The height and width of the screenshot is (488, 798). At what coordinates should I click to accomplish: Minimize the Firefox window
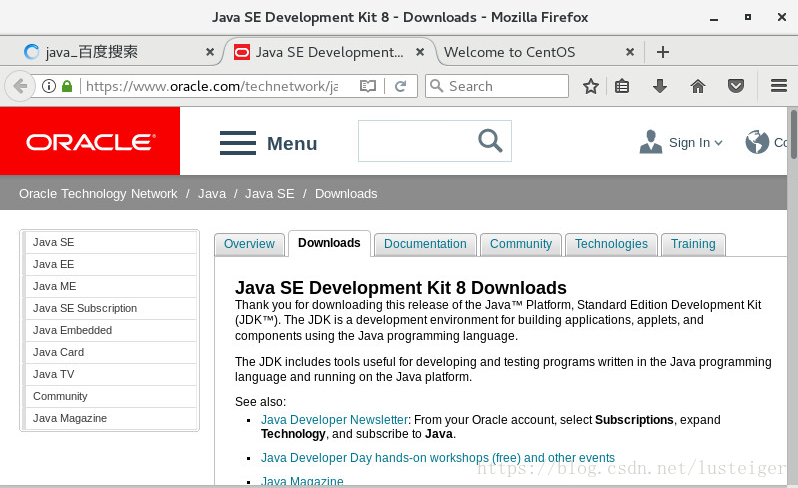click(x=714, y=18)
